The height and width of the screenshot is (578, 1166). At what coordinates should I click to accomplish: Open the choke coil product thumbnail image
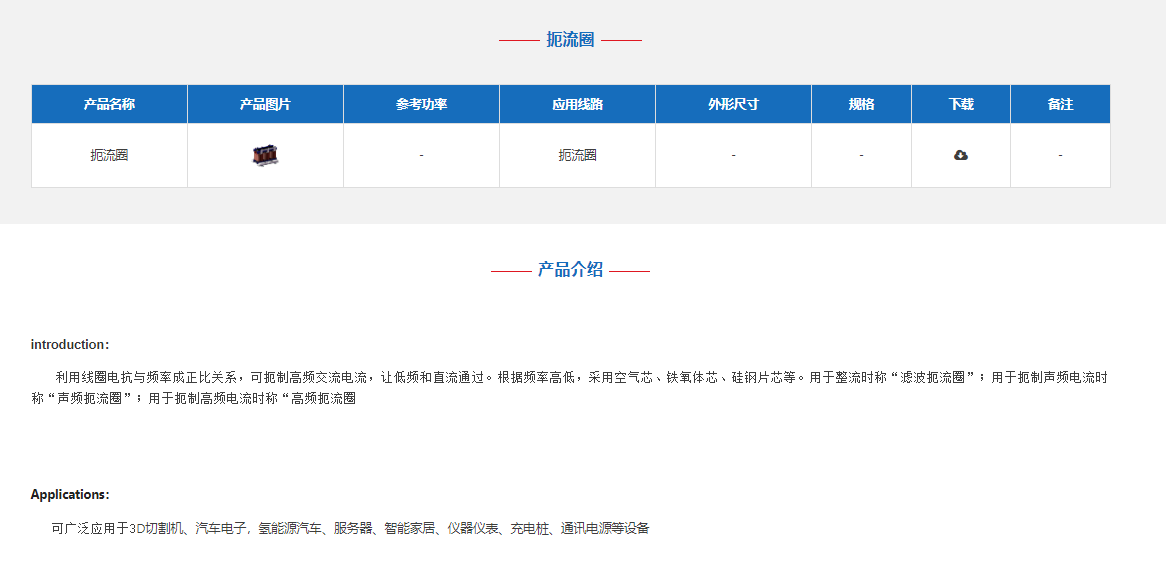265,155
